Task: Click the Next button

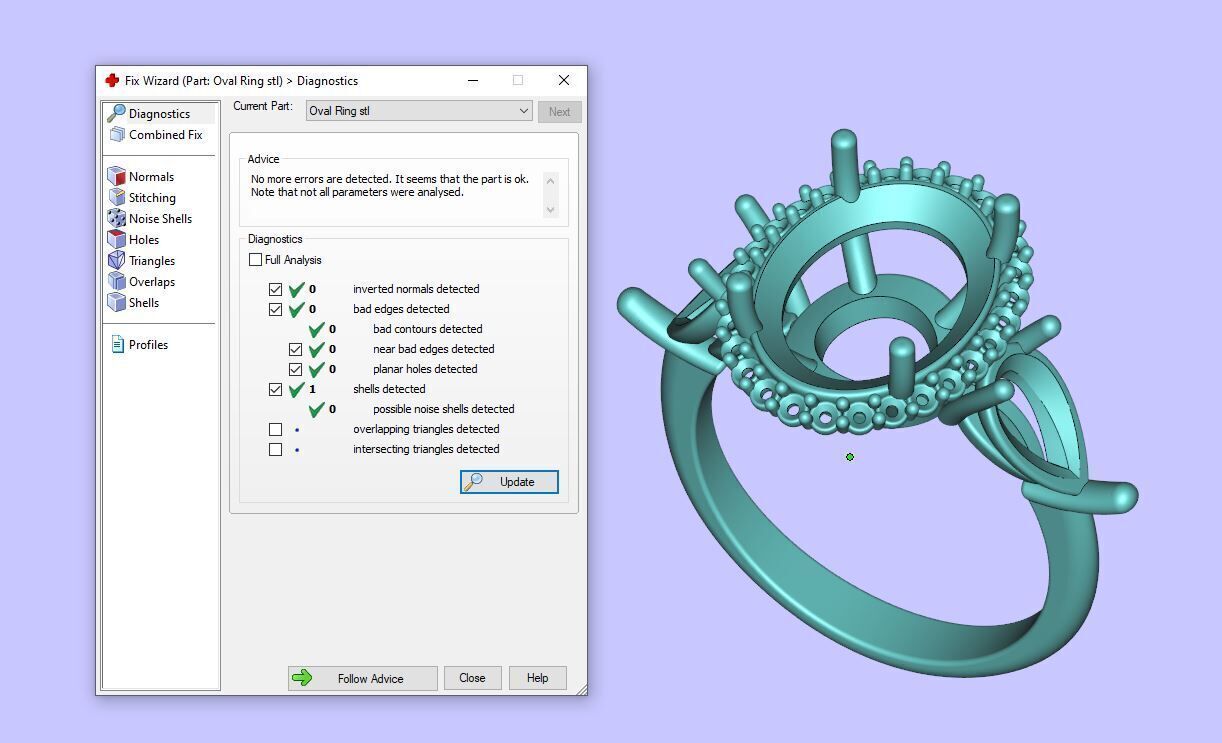Action: [559, 112]
